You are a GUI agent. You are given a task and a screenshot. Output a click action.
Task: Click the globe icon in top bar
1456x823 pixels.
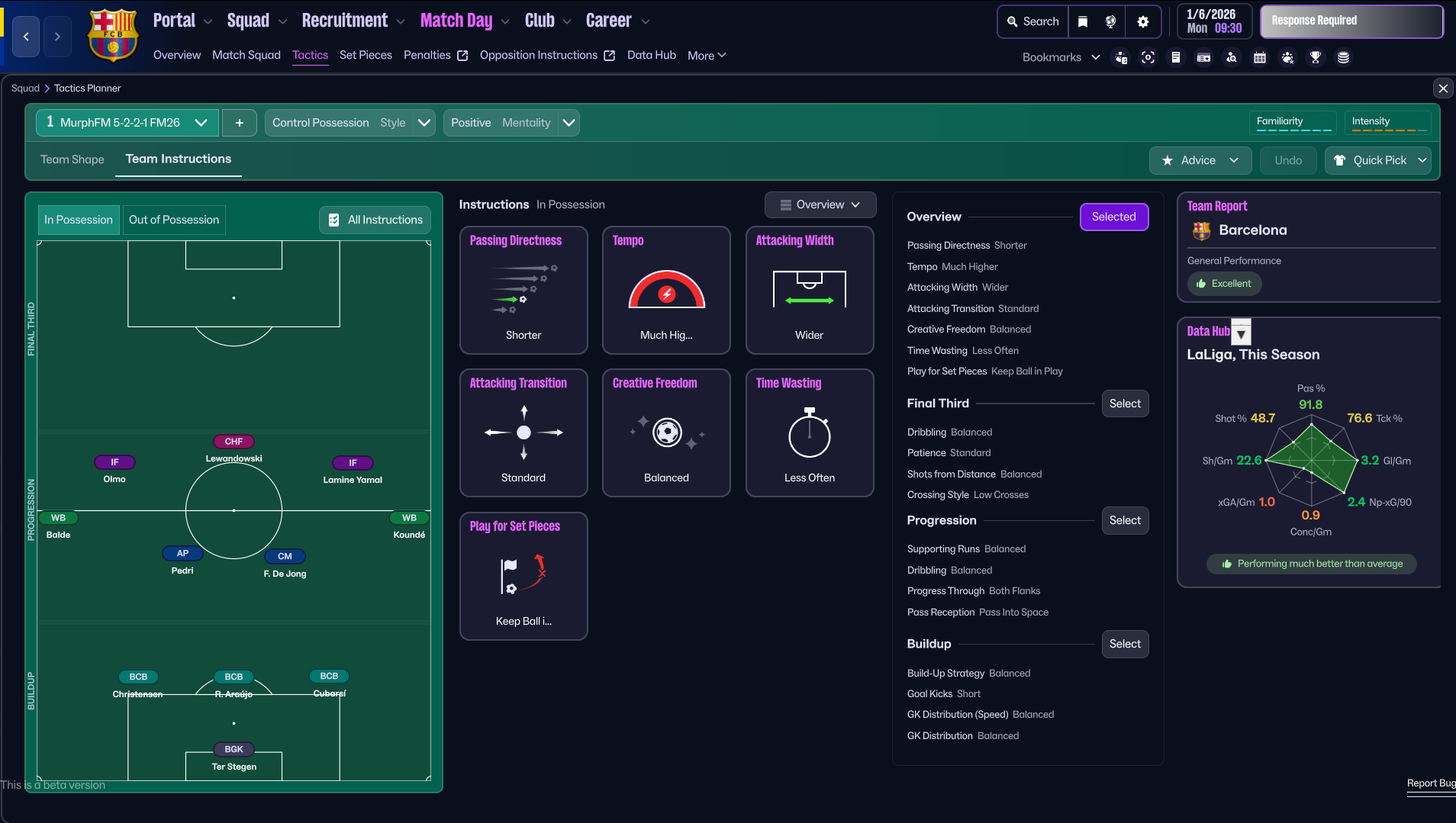click(x=1111, y=21)
